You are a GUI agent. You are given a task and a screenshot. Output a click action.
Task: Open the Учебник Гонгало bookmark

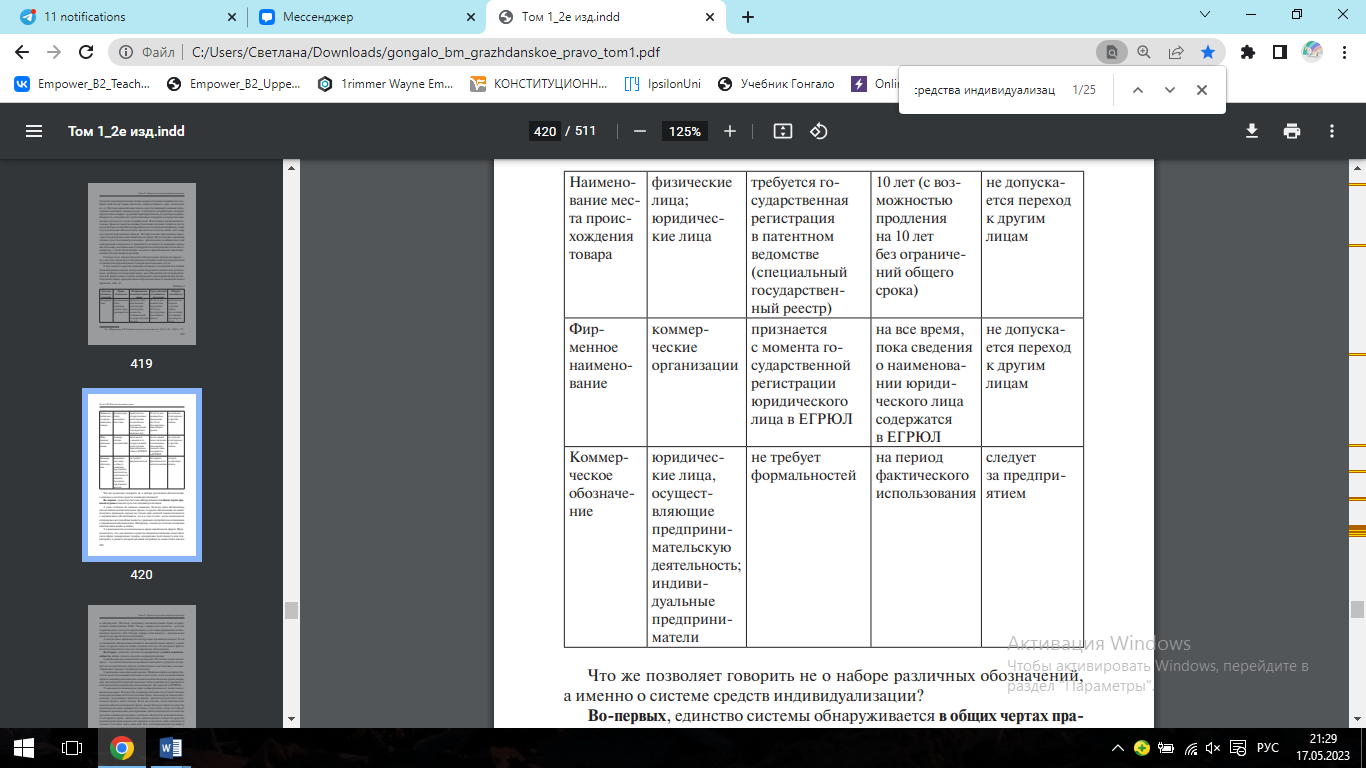776,84
